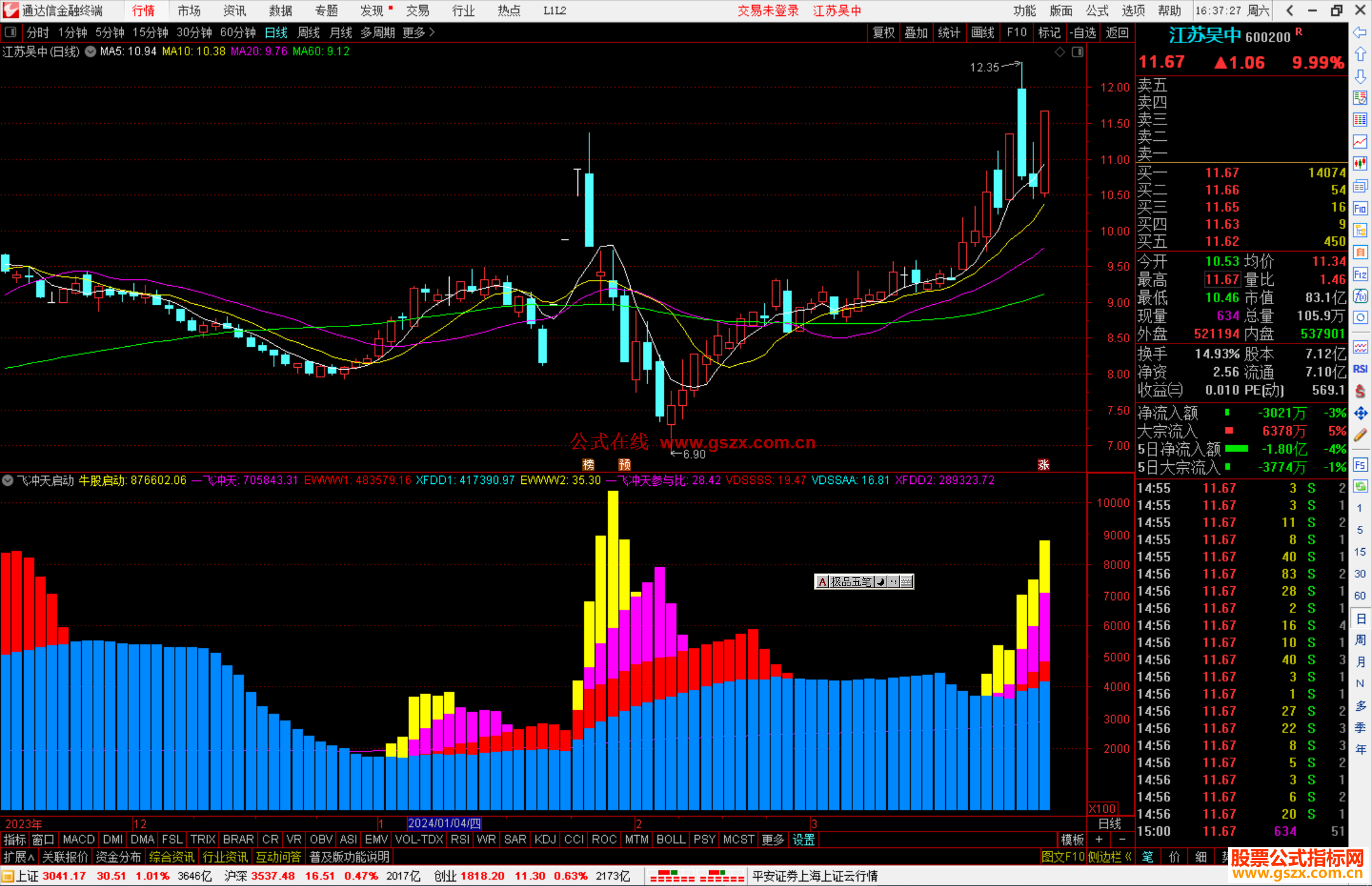Click the RSI sidebar icon

pyautogui.click(x=1360, y=369)
